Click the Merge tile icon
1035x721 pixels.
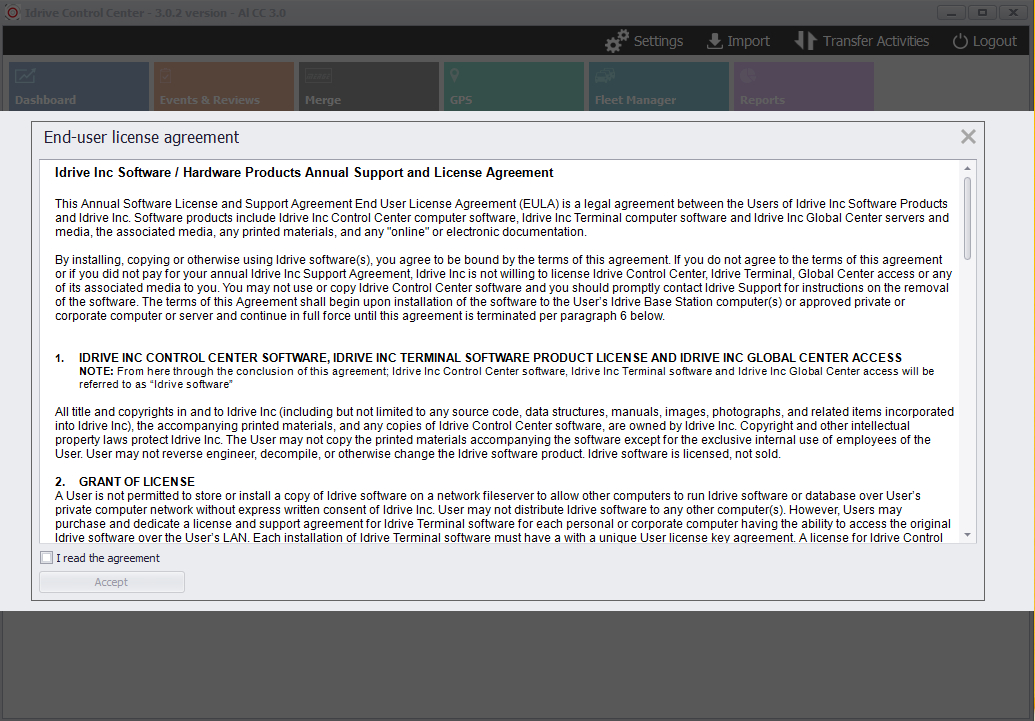coord(317,74)
